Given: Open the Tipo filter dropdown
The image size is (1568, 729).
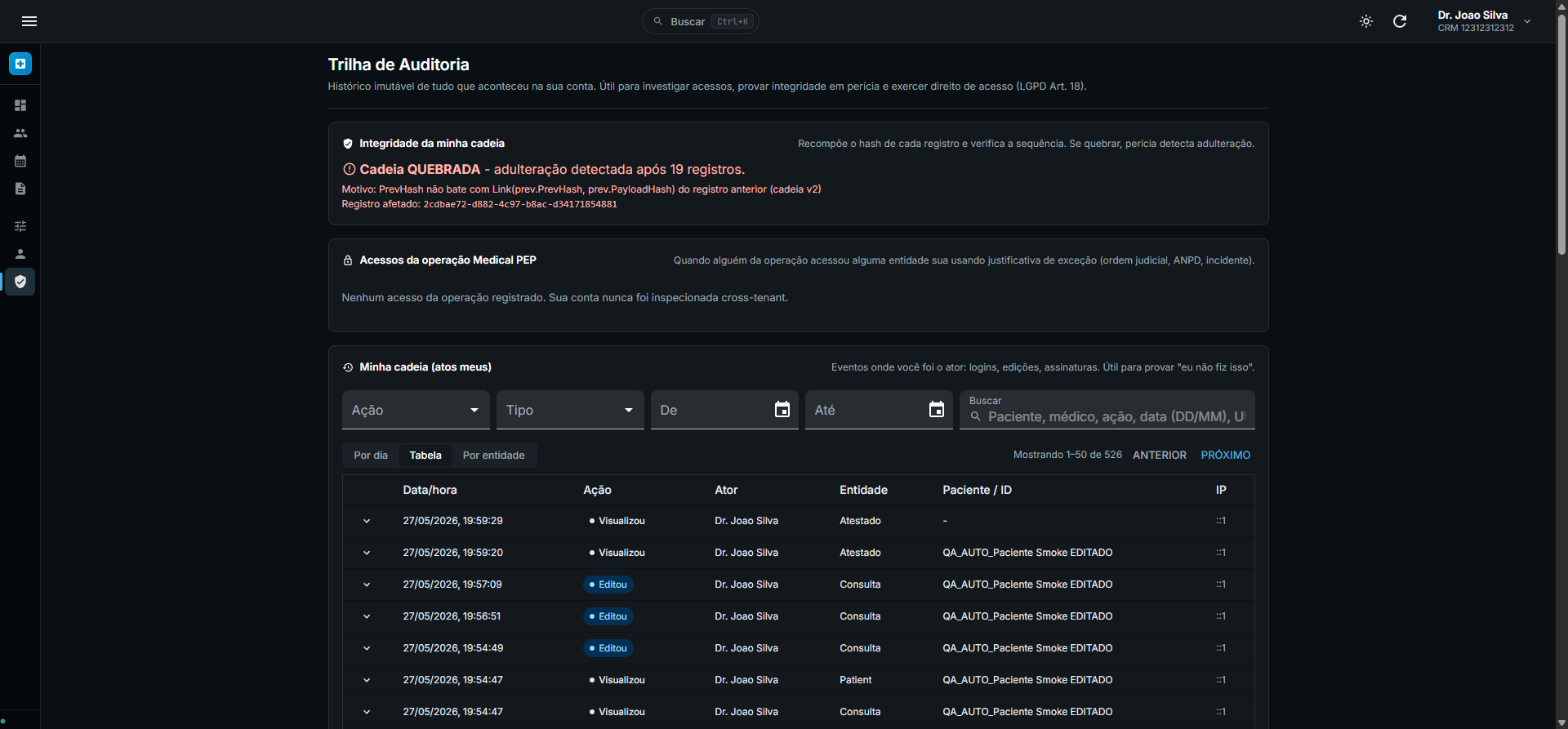Looking at the screenshot, I should [570, 410].
